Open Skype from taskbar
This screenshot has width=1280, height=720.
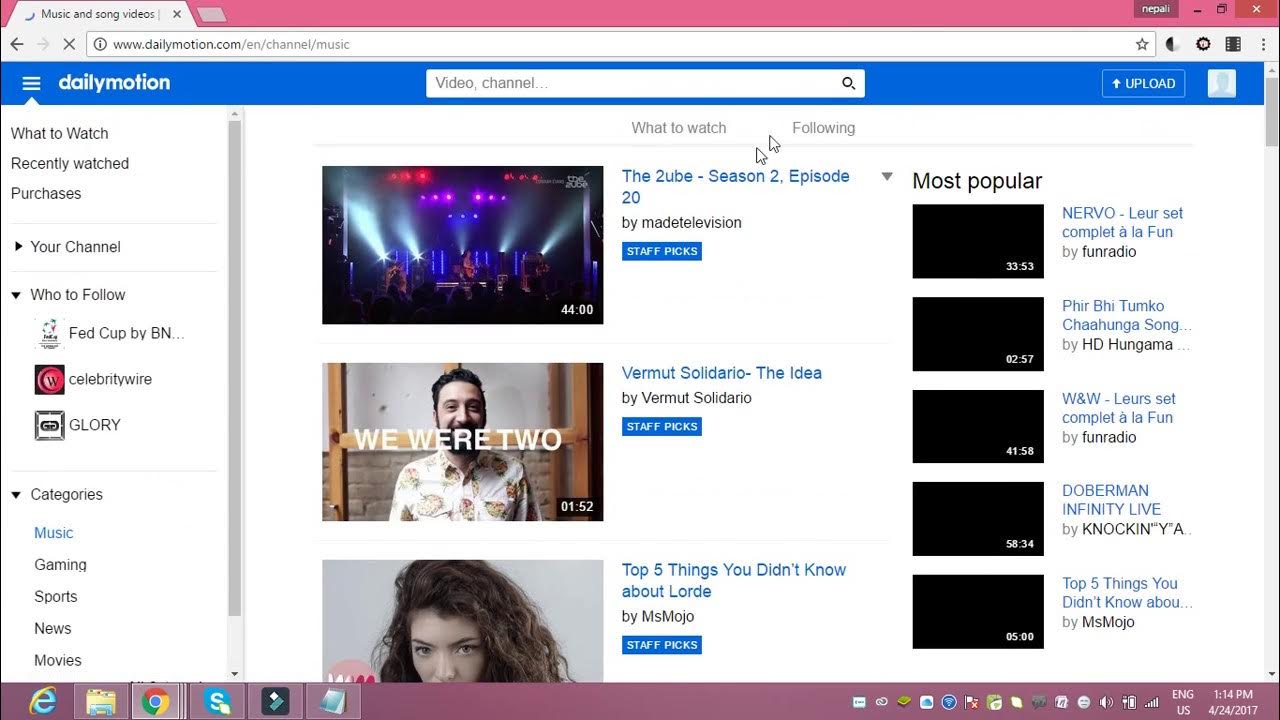[x=217, y=702]
